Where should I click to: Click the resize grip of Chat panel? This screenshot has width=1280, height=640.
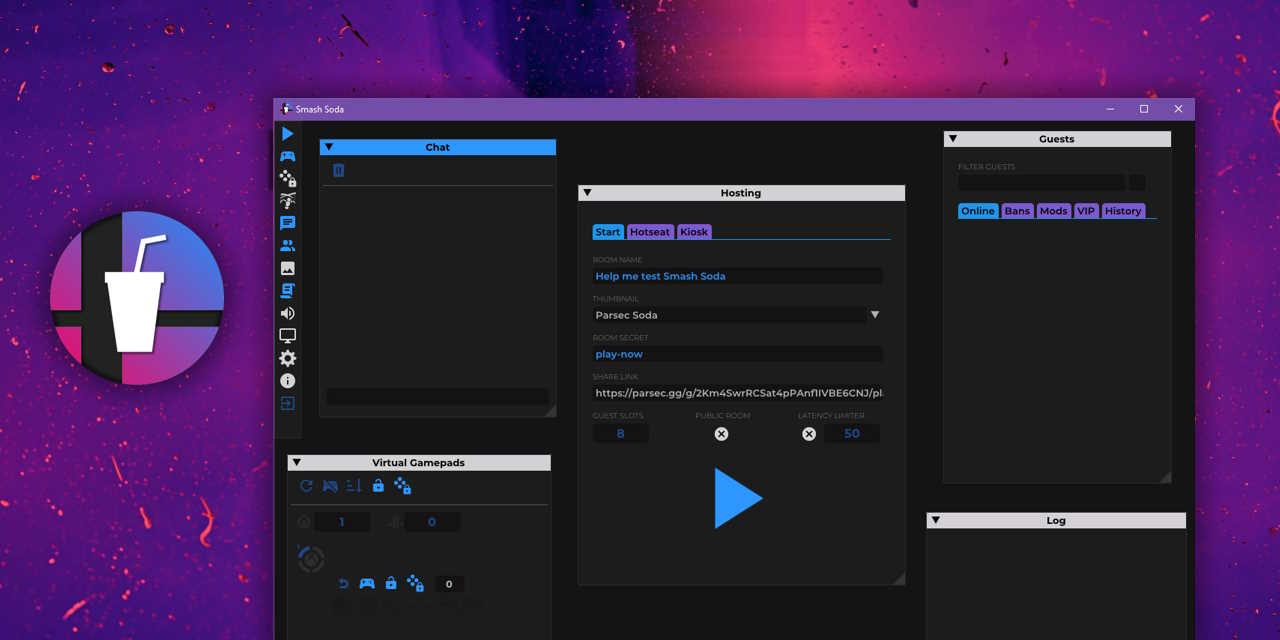tap(550, 411)
